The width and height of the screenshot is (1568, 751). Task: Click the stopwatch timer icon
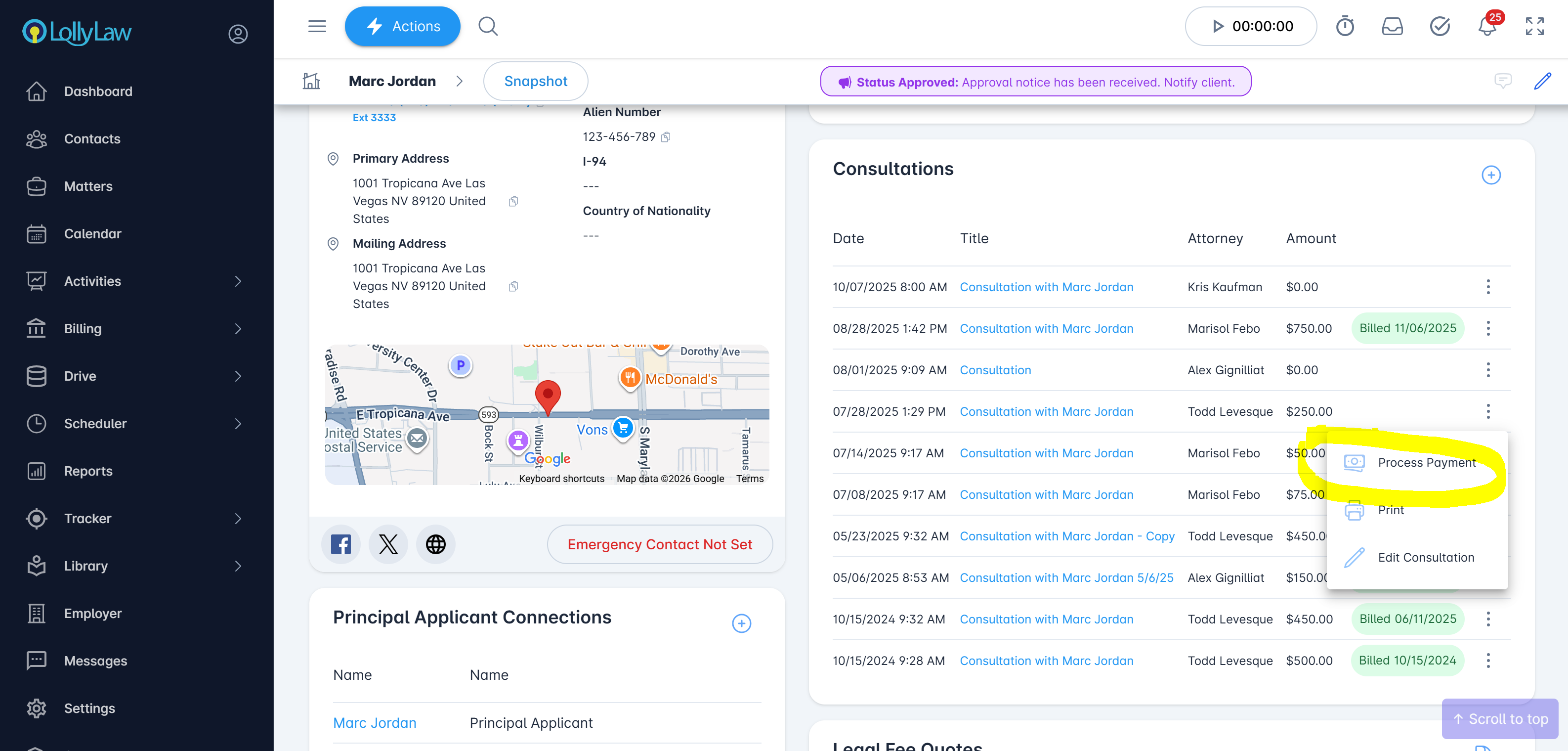1345,27
